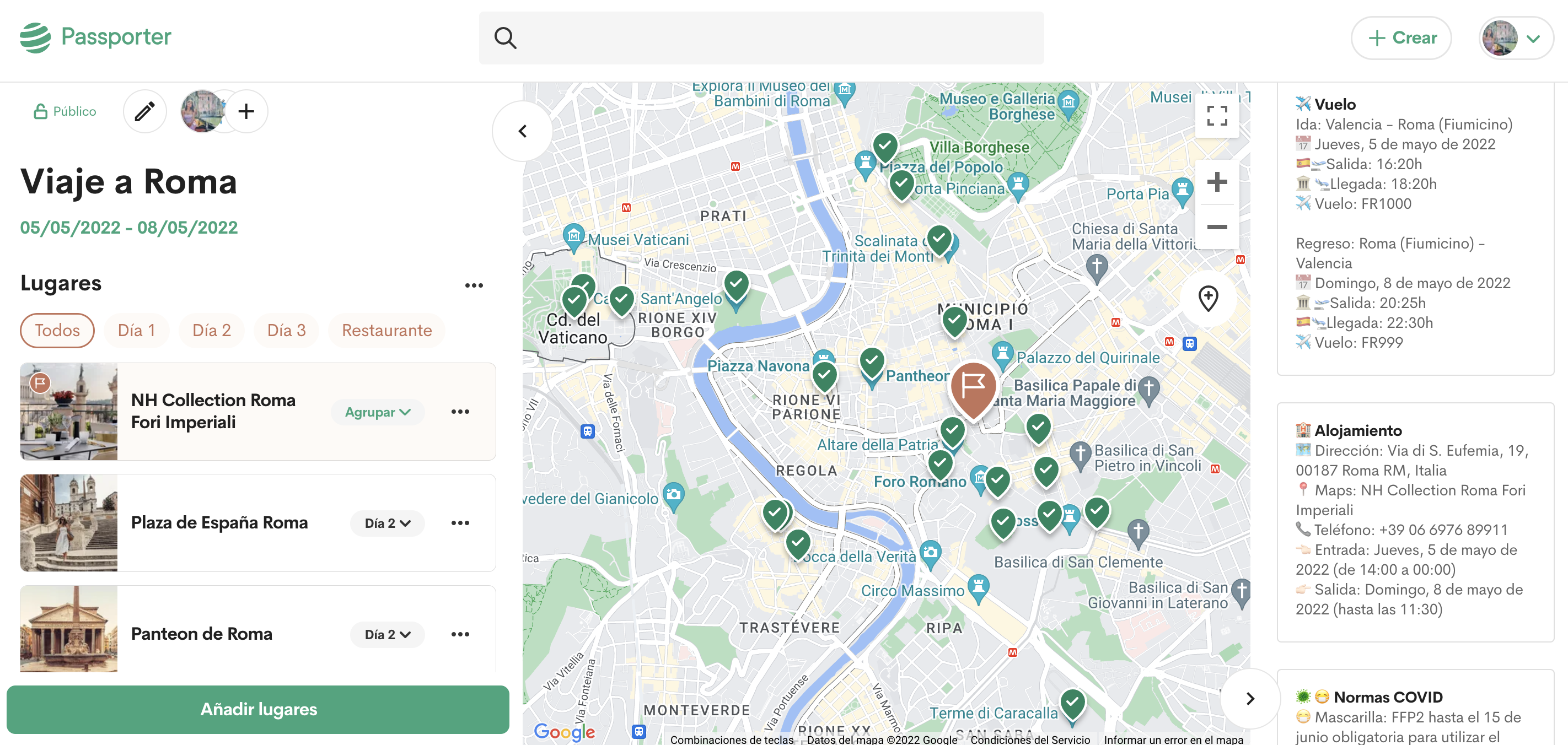1568x745 pixels.
Task: Click the Añadir lugares button
Action: point(258,709)
